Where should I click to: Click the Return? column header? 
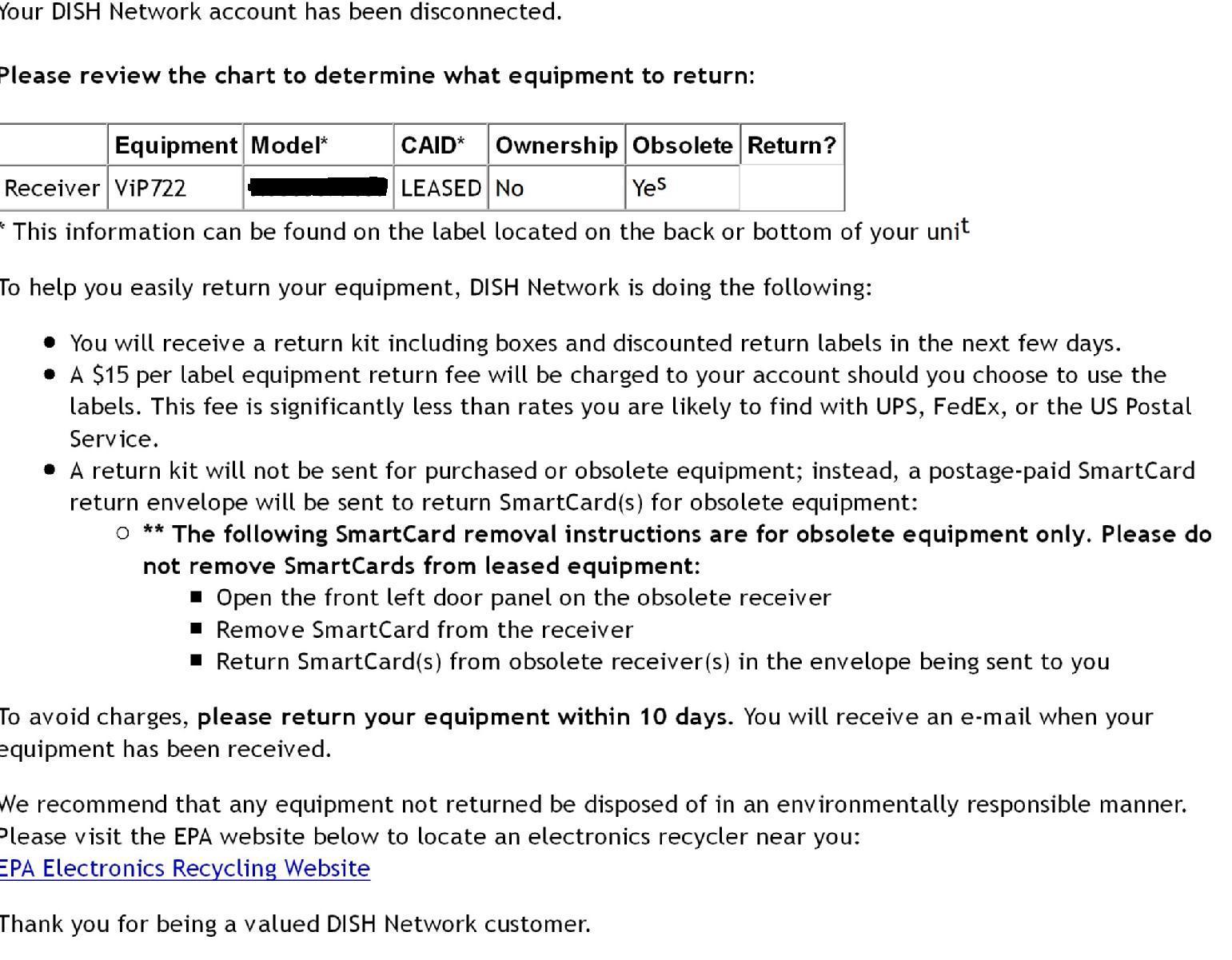pyautogui.click(x=791, y=145)
